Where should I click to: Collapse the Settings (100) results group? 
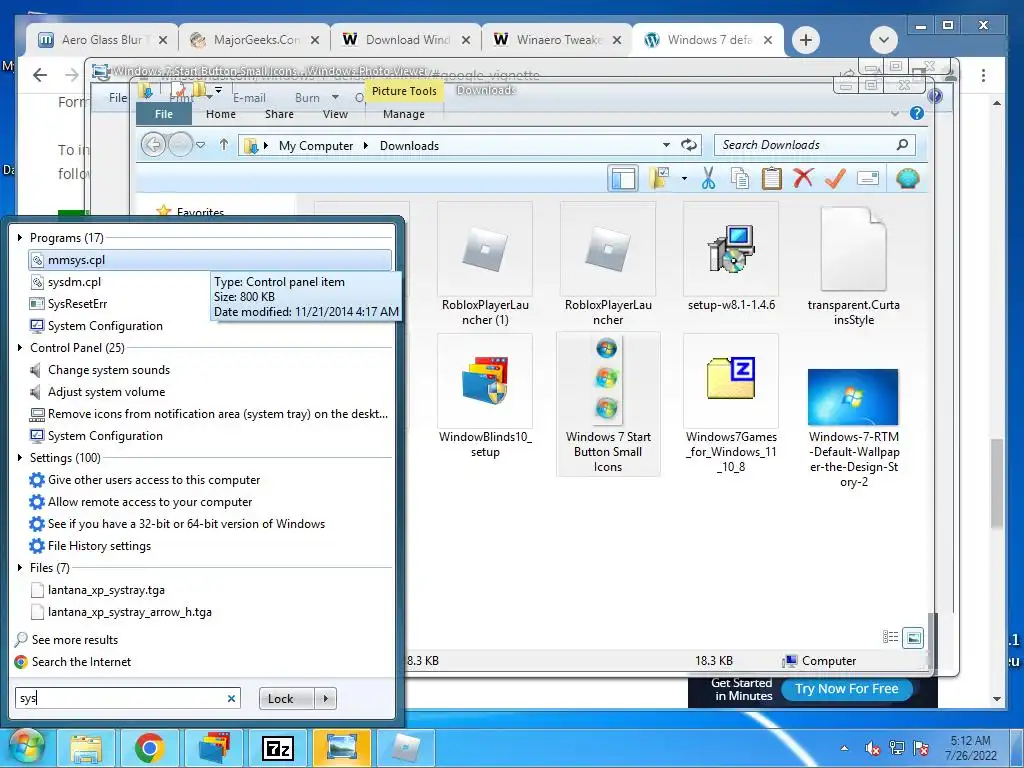coord(20,457)
